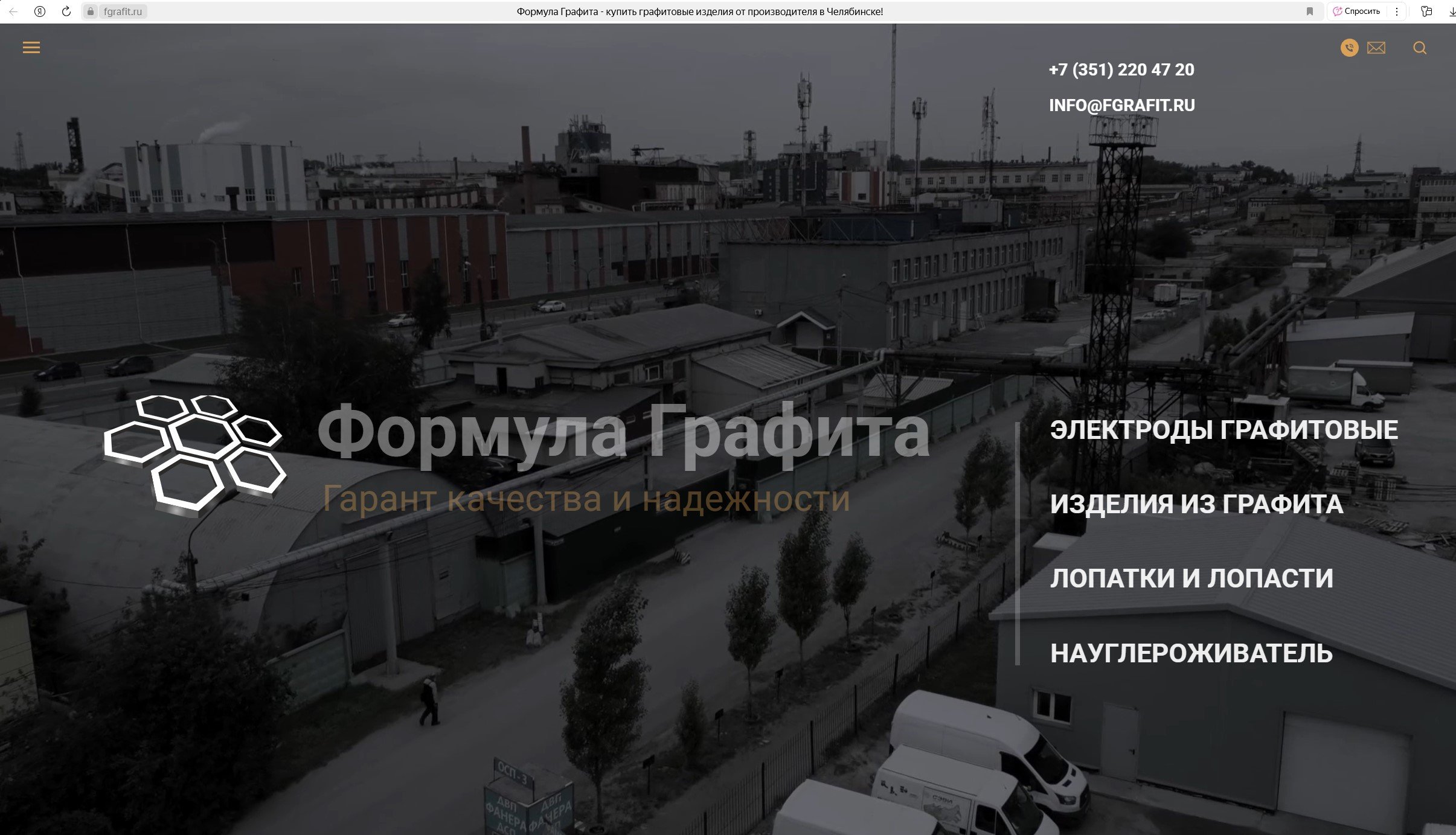
Task: Go back to the previous page
Action: pyautogui.click(x=13, y=11)
